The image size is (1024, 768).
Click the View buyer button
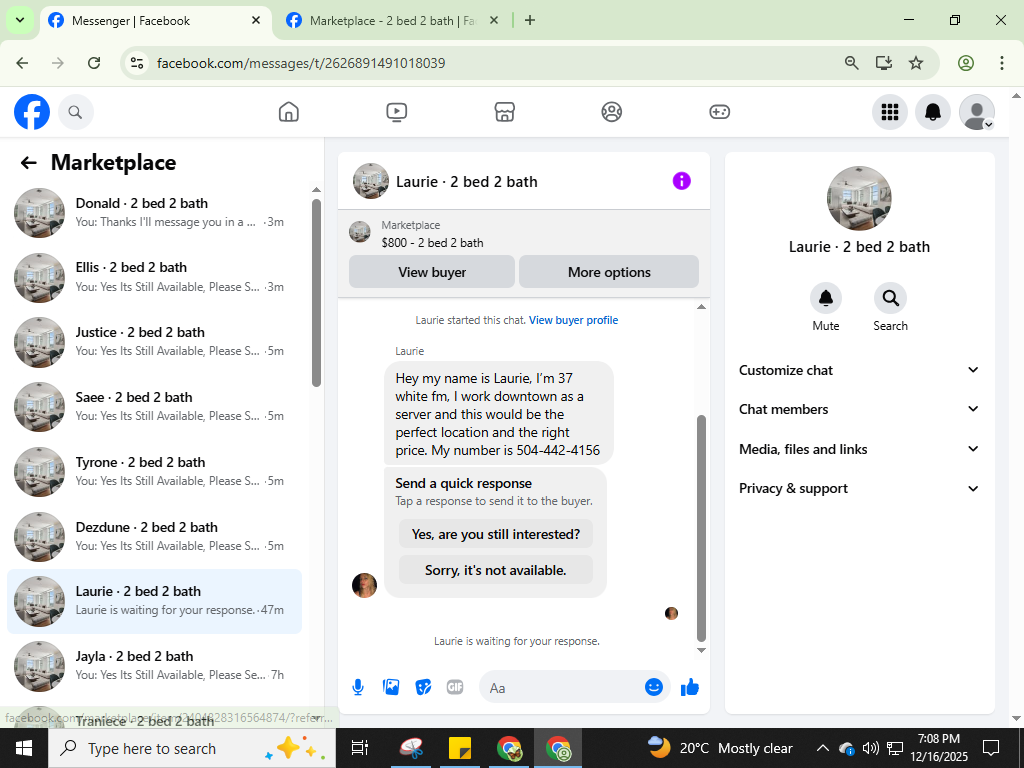(432, 272)
